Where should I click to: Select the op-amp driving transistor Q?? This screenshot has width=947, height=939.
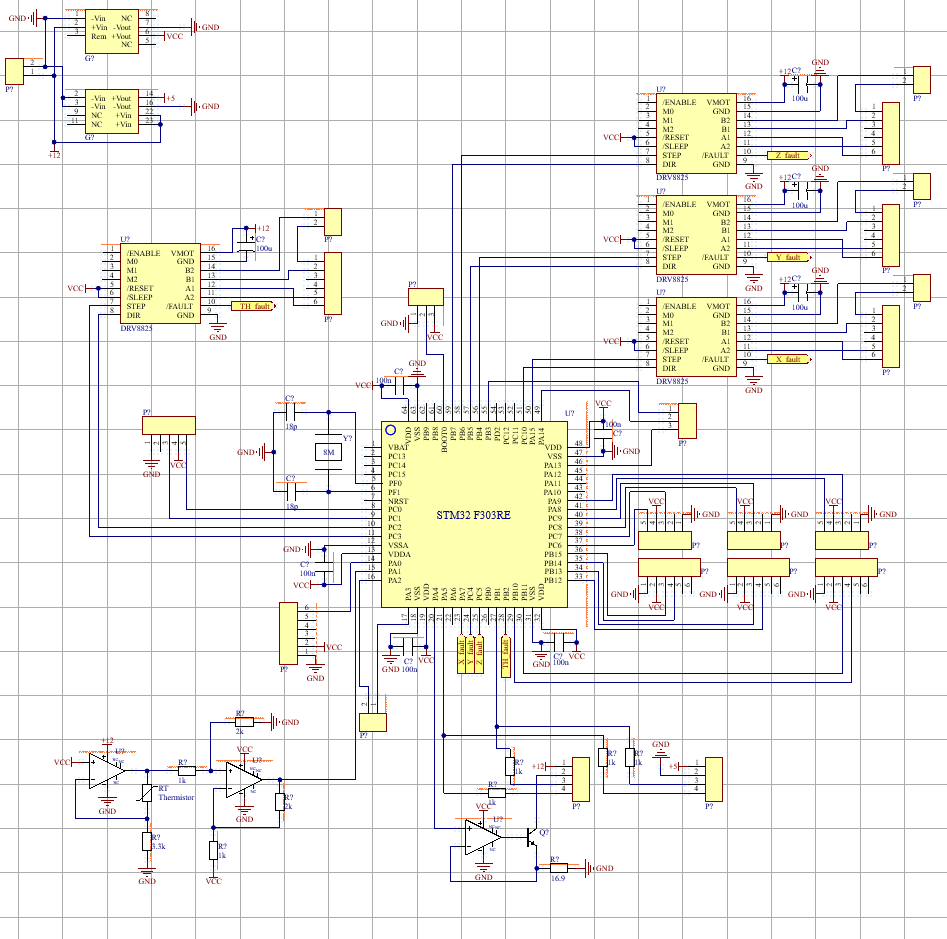tap(483, 836)
